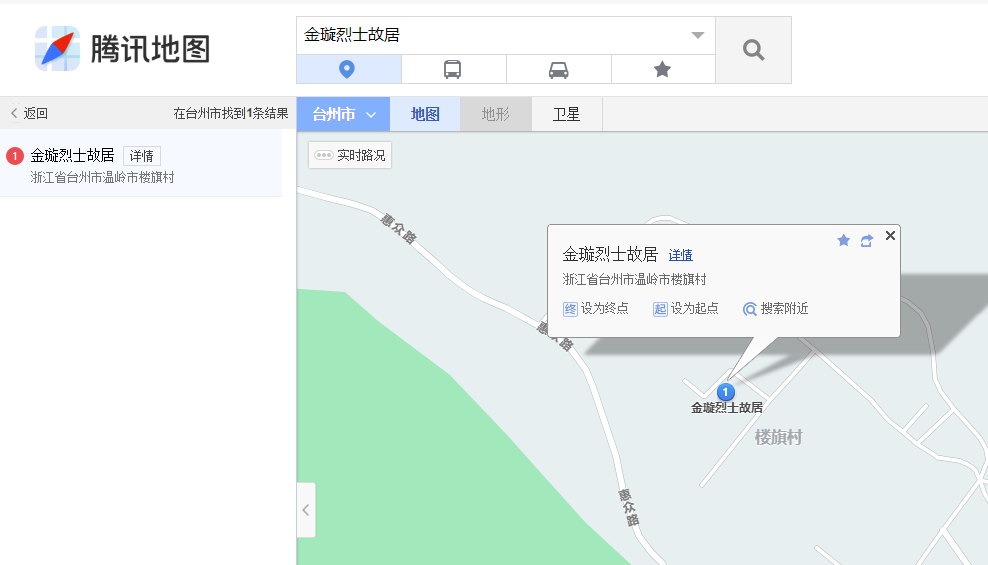Screen dimensions: 988x565
Task: Switch map view to 地形
Action: (x=495, y=114)
